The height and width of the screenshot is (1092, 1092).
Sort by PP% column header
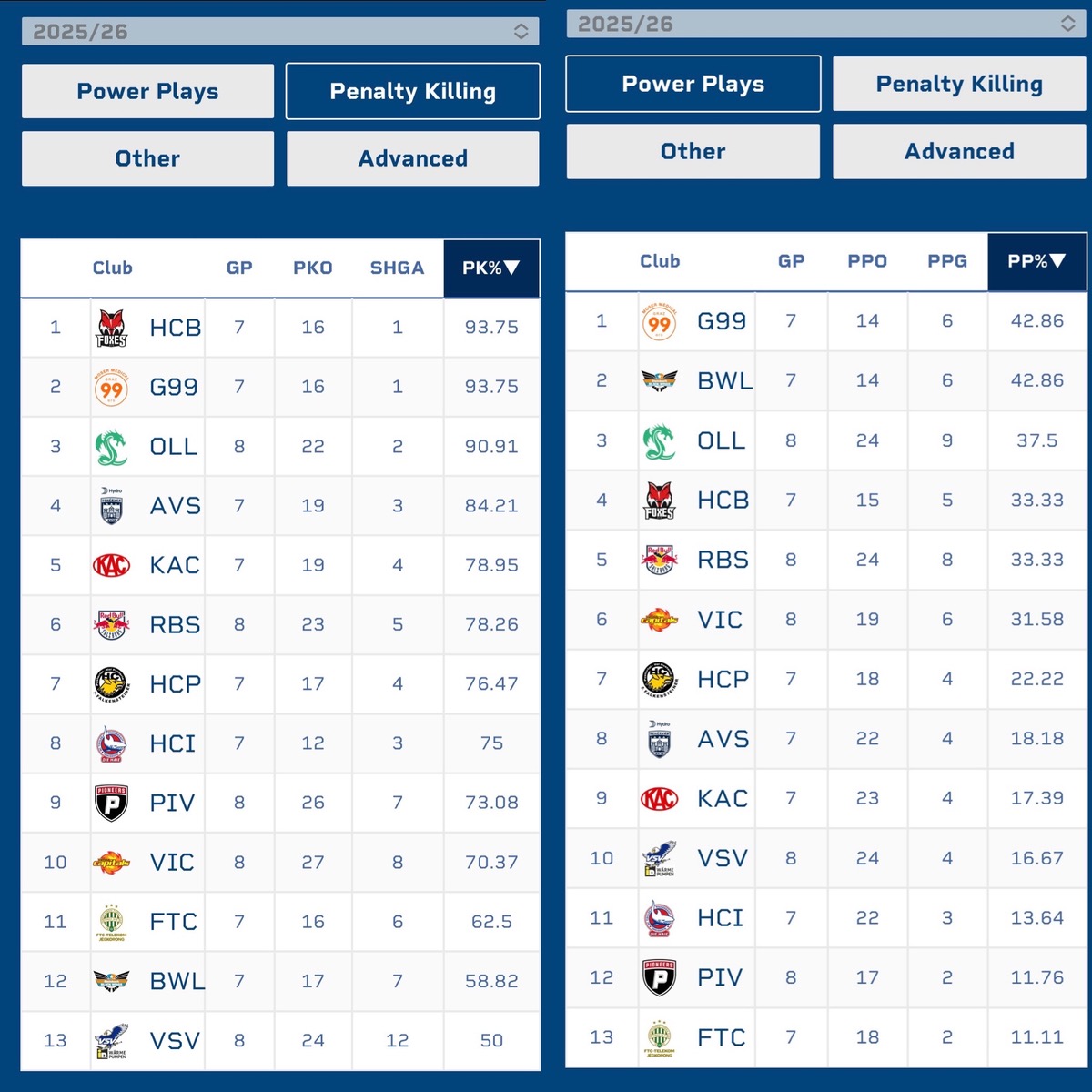(1036, 262)
